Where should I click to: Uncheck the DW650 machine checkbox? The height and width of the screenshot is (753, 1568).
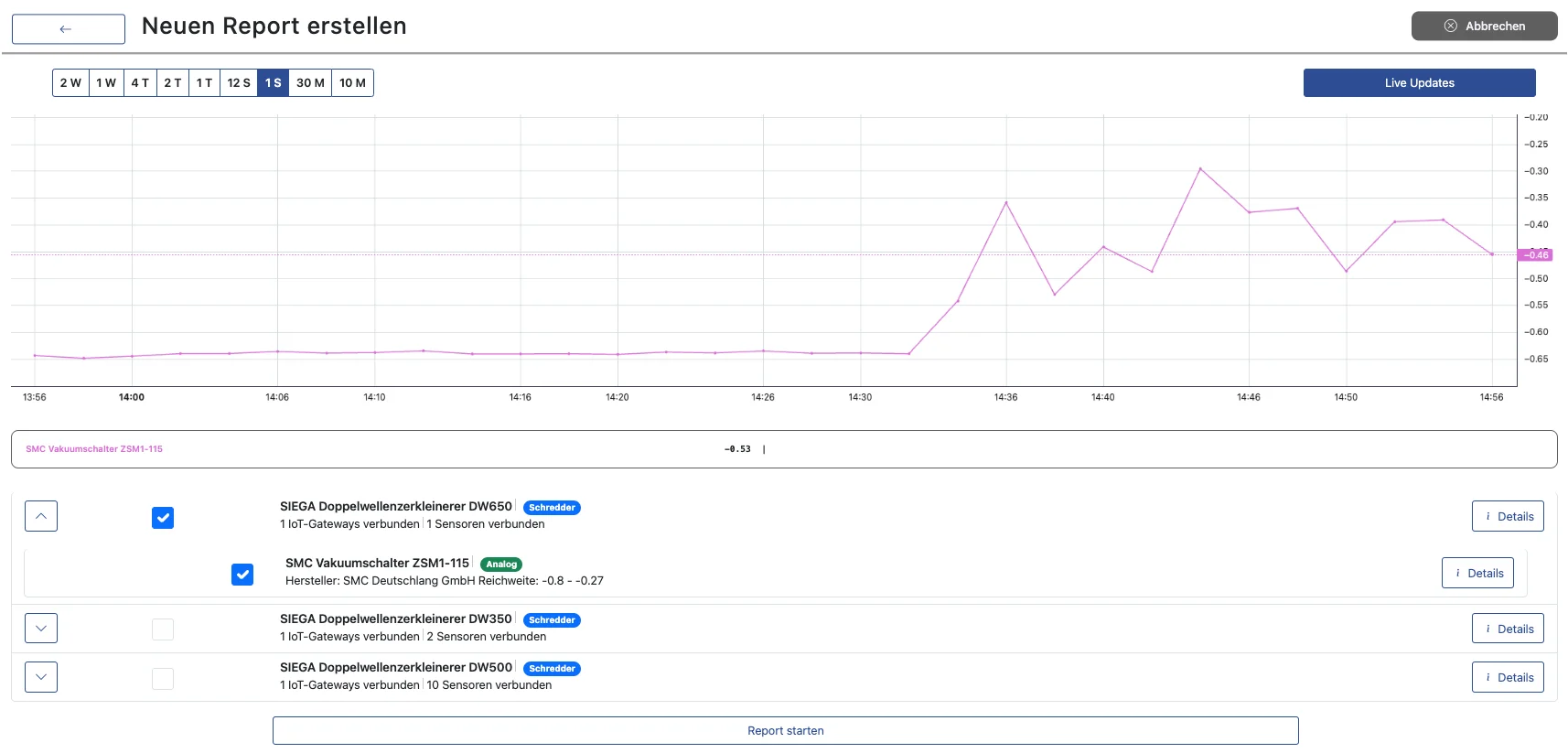tap(163, 518)
